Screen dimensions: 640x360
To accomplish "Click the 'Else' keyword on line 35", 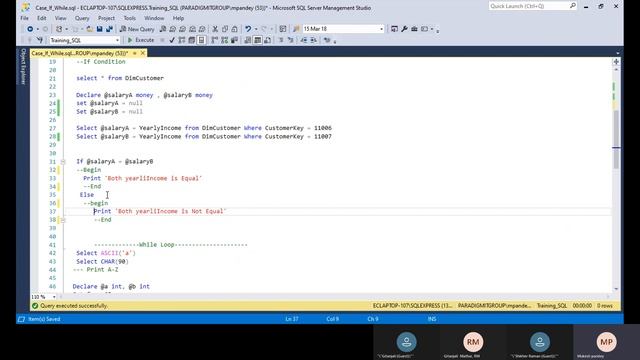I will [x=87, y=195].
